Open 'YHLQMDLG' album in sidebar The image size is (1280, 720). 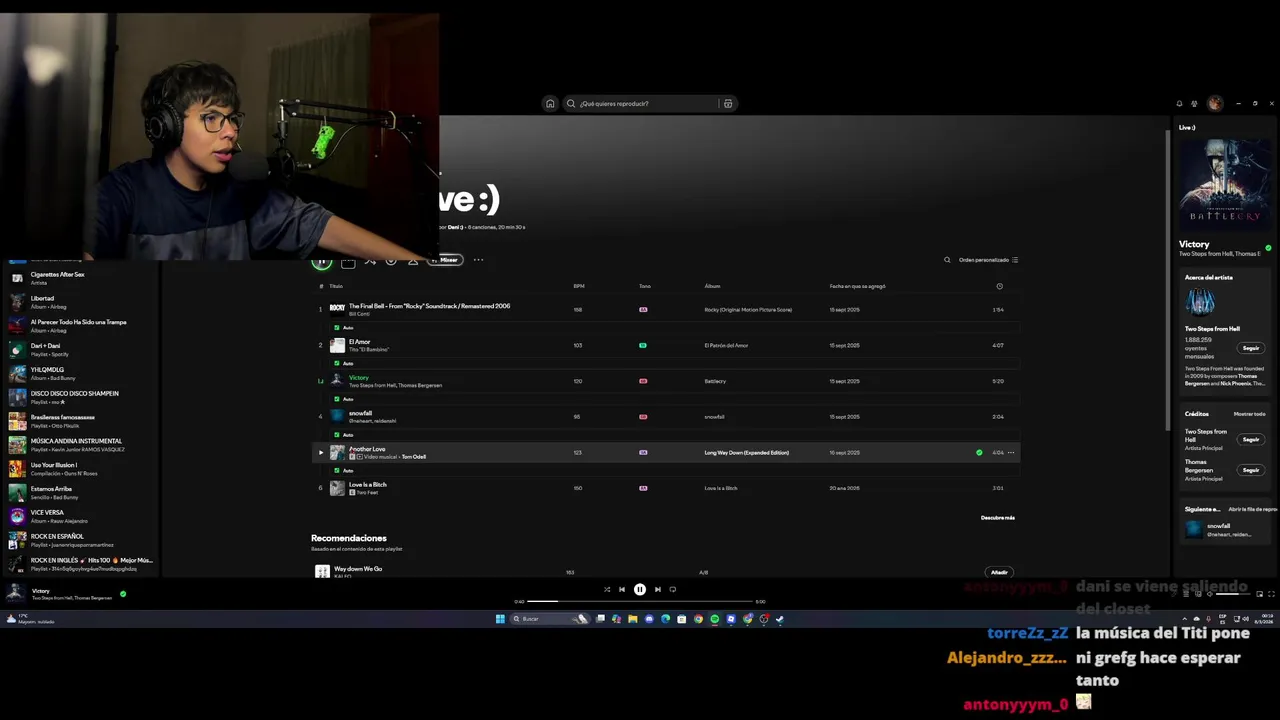pos(80,373)
